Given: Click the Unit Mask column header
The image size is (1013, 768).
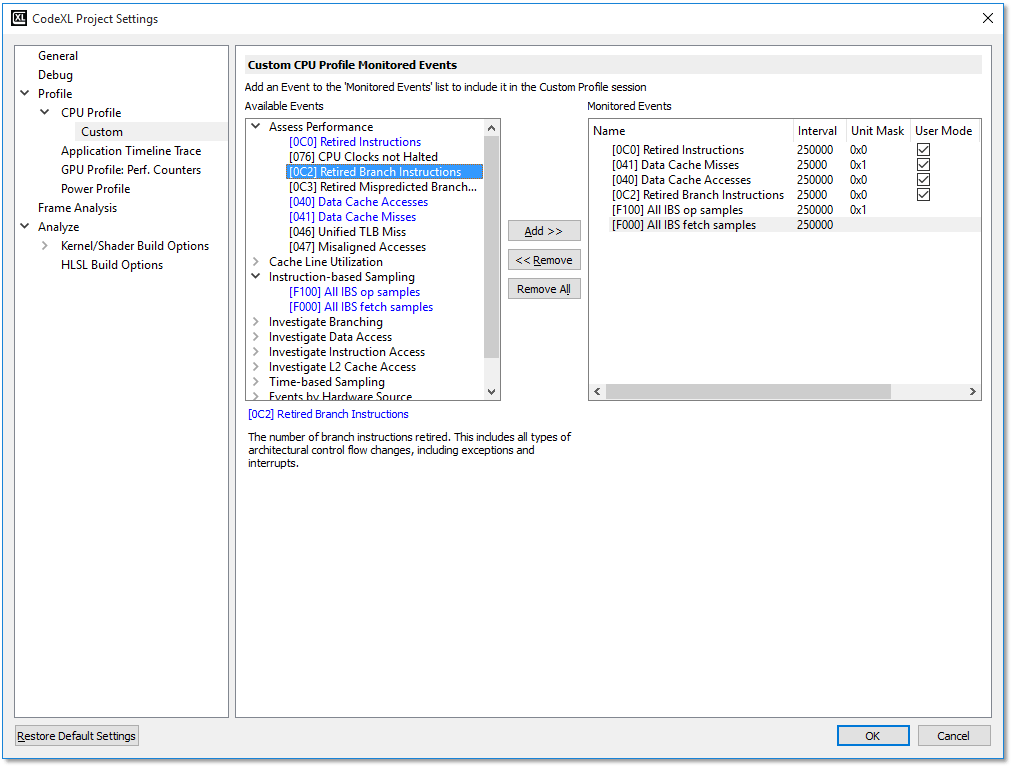Looking at the screenshot, I should tap(878, 130).
